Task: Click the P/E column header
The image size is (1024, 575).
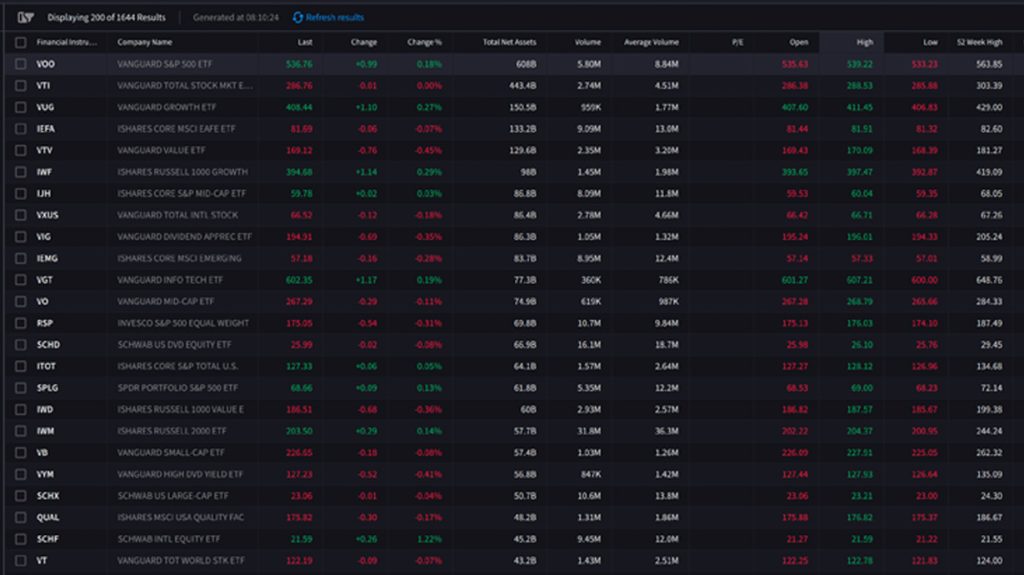Action: (737, 42)
